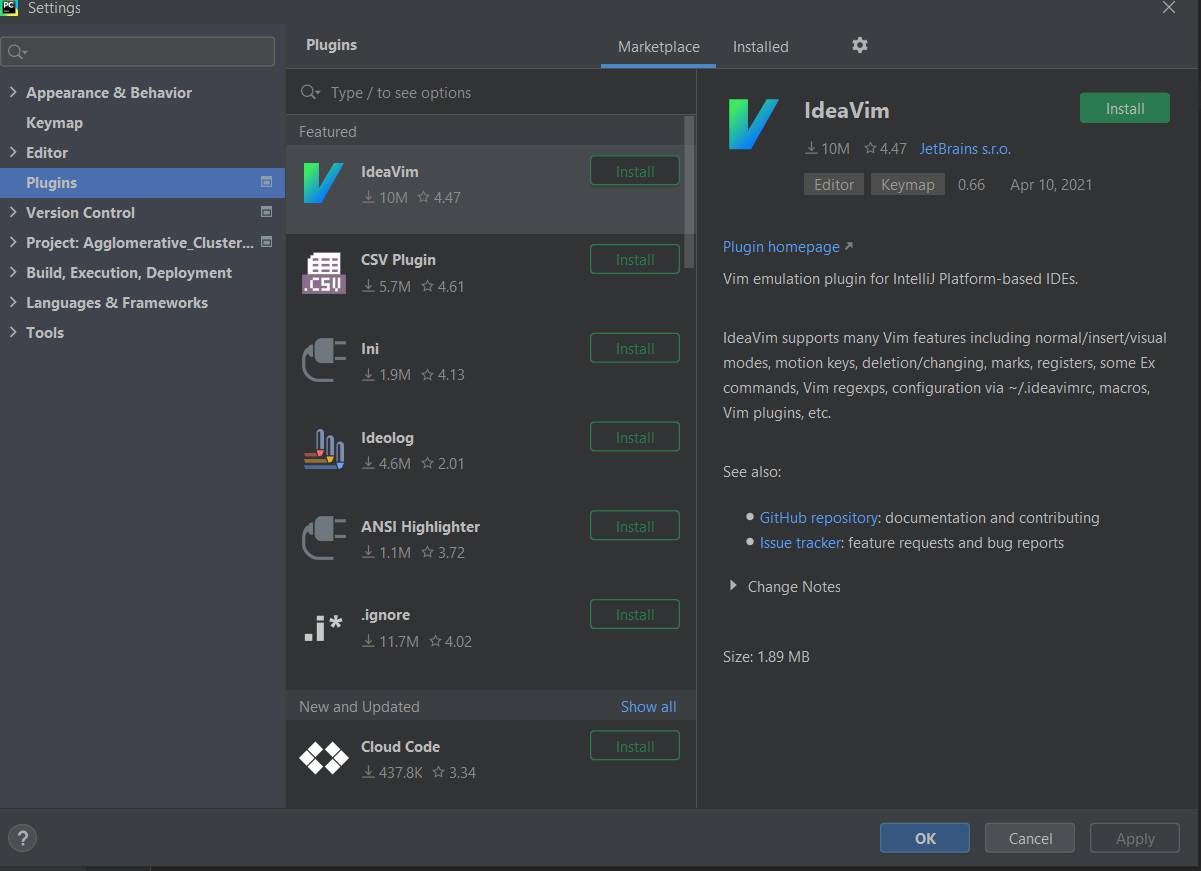Image resolution: width=1201 pixels, height=871 pixels.
Task: Select the ANSI Highlighter plugin name
Action: [420, 526]
